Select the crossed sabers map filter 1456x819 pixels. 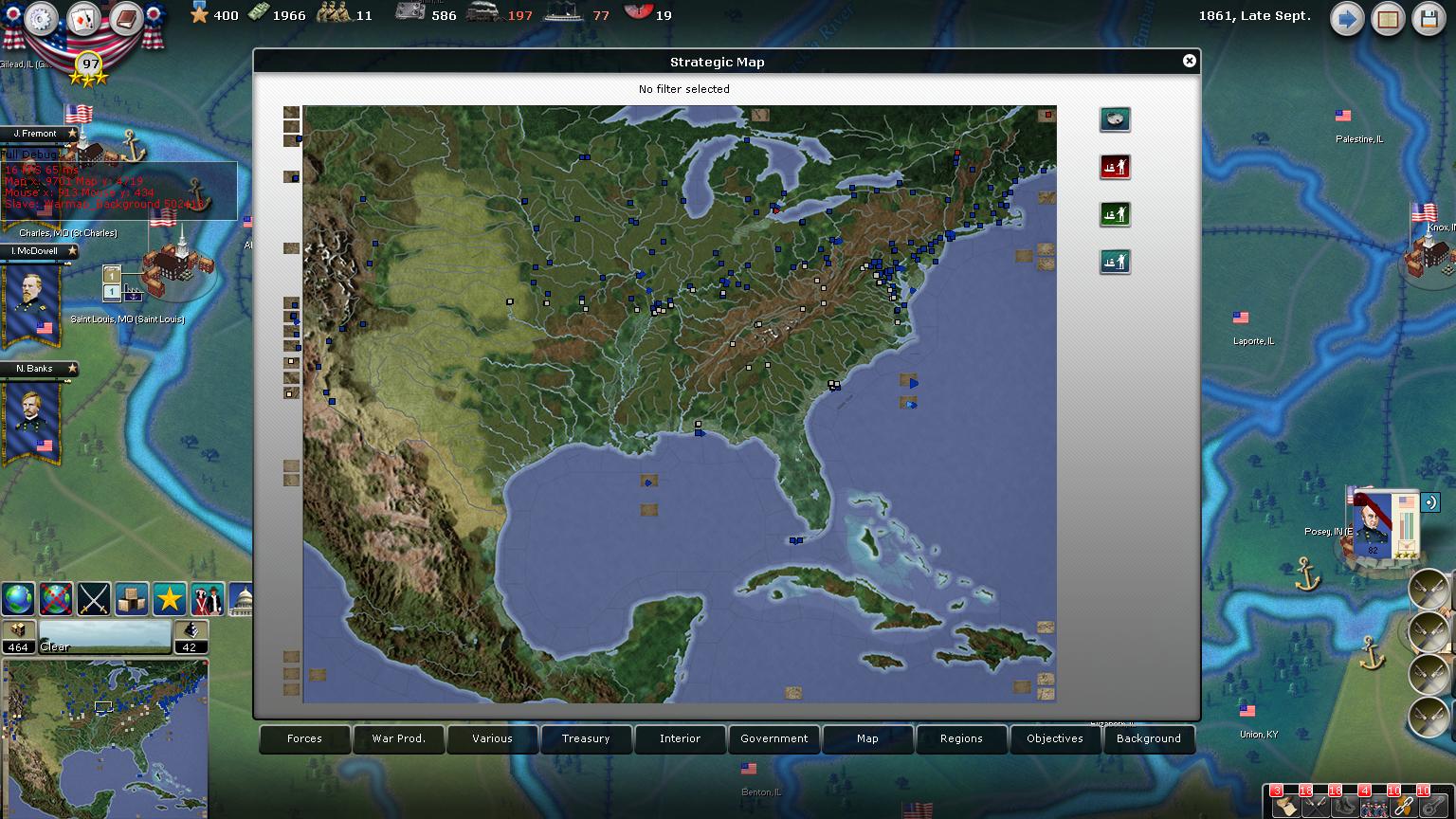click(95, 598)
